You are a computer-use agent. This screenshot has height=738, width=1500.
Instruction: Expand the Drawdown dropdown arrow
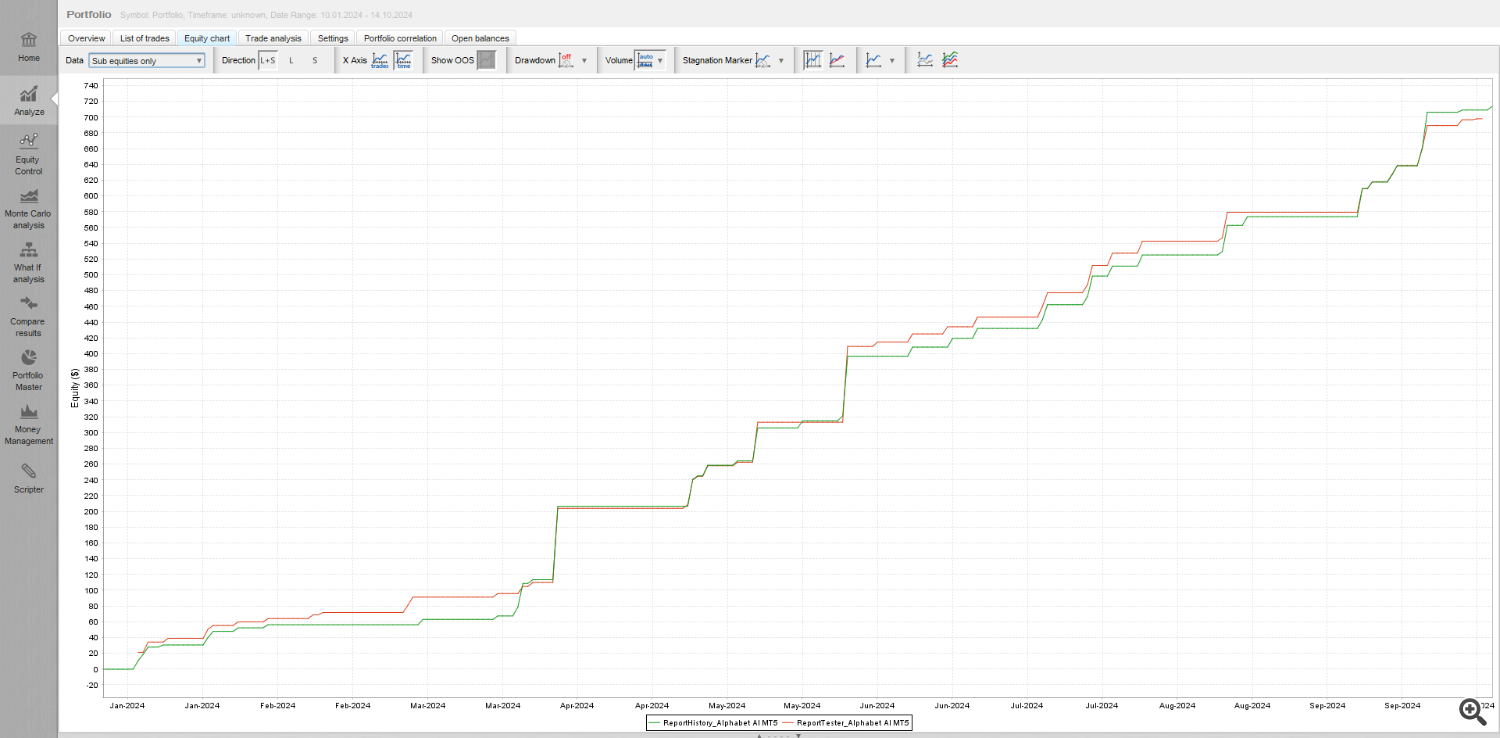click(x=584, y=61)
